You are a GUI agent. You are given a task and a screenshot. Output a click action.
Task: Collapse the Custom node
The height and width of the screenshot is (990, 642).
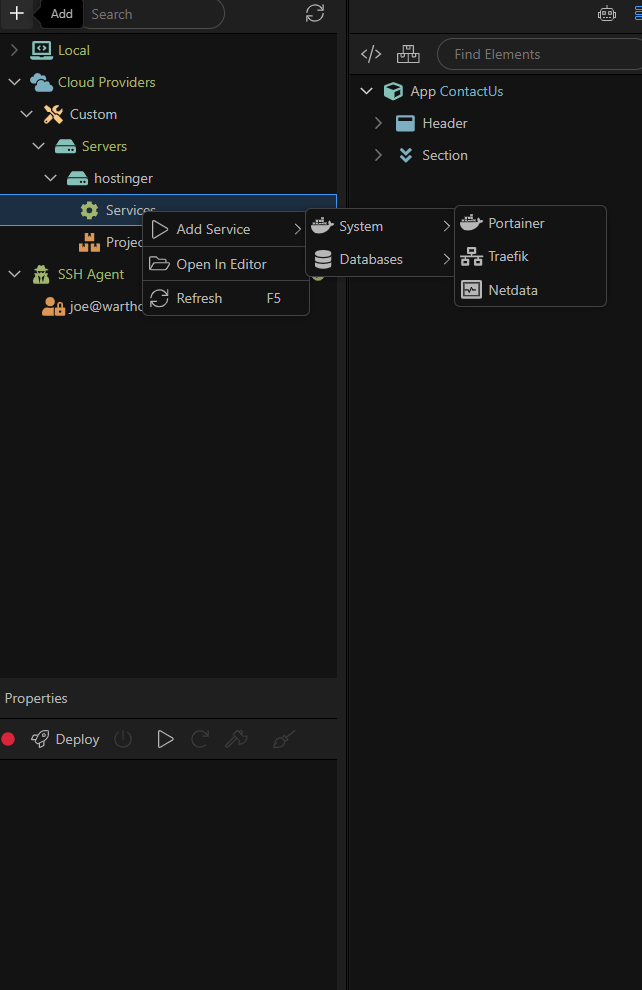[x=27, y=114]
